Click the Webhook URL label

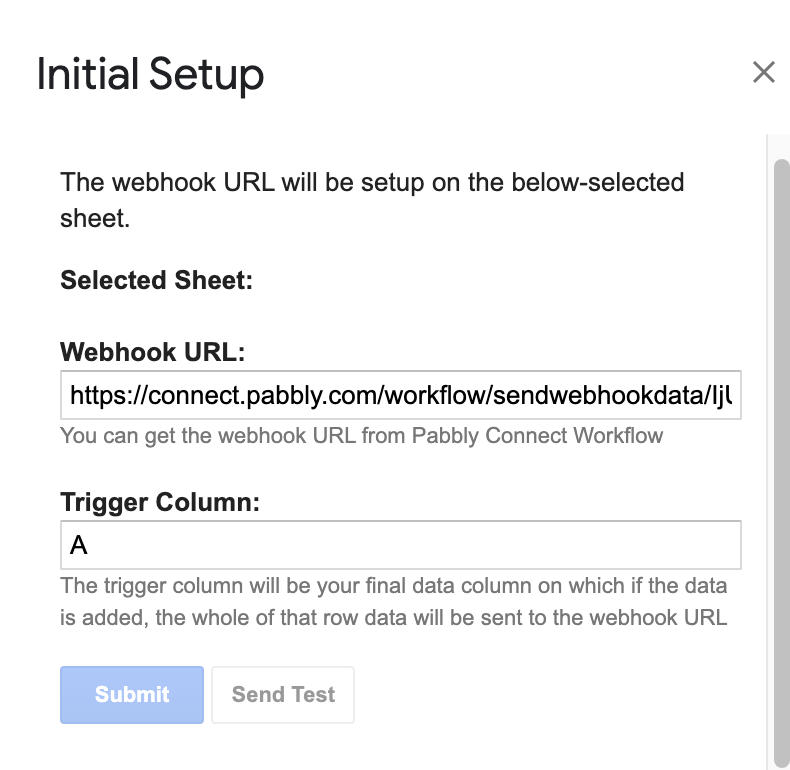pos(153,352)
